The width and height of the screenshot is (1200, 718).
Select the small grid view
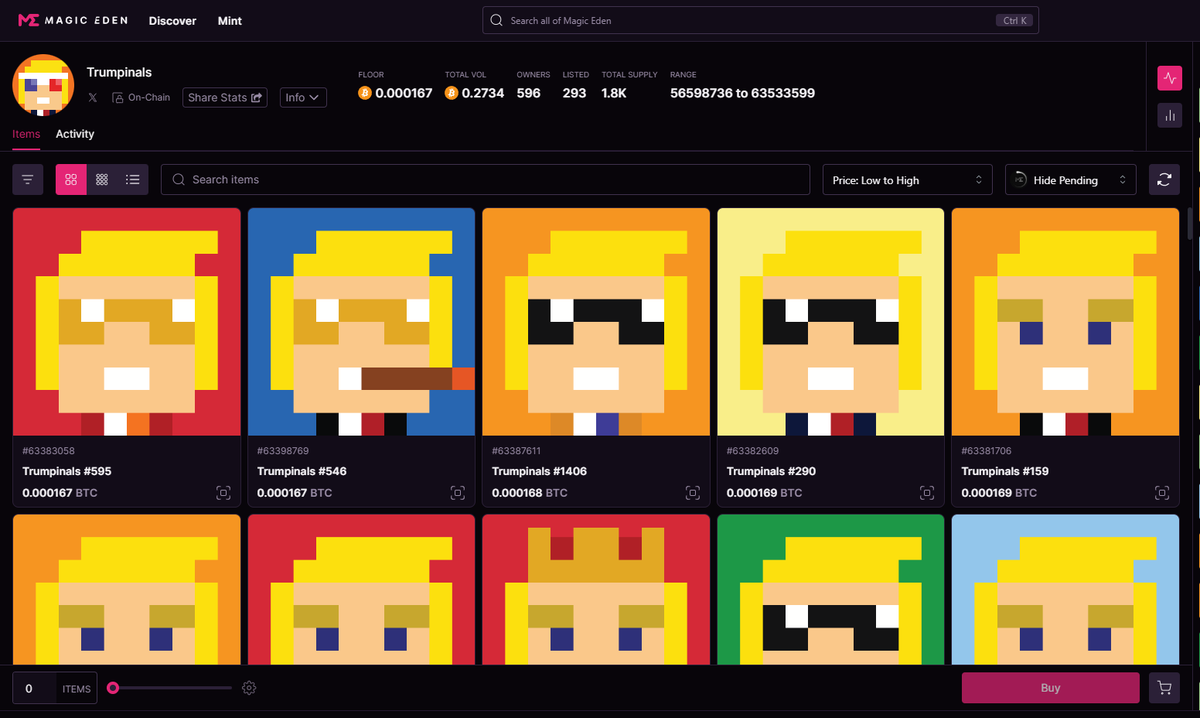coord(102,180)
